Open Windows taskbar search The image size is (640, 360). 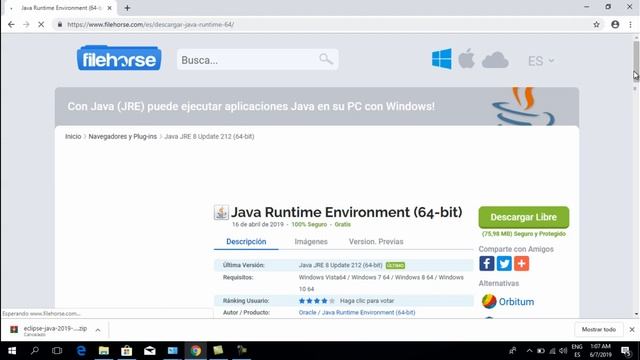[x=35, y=351]
